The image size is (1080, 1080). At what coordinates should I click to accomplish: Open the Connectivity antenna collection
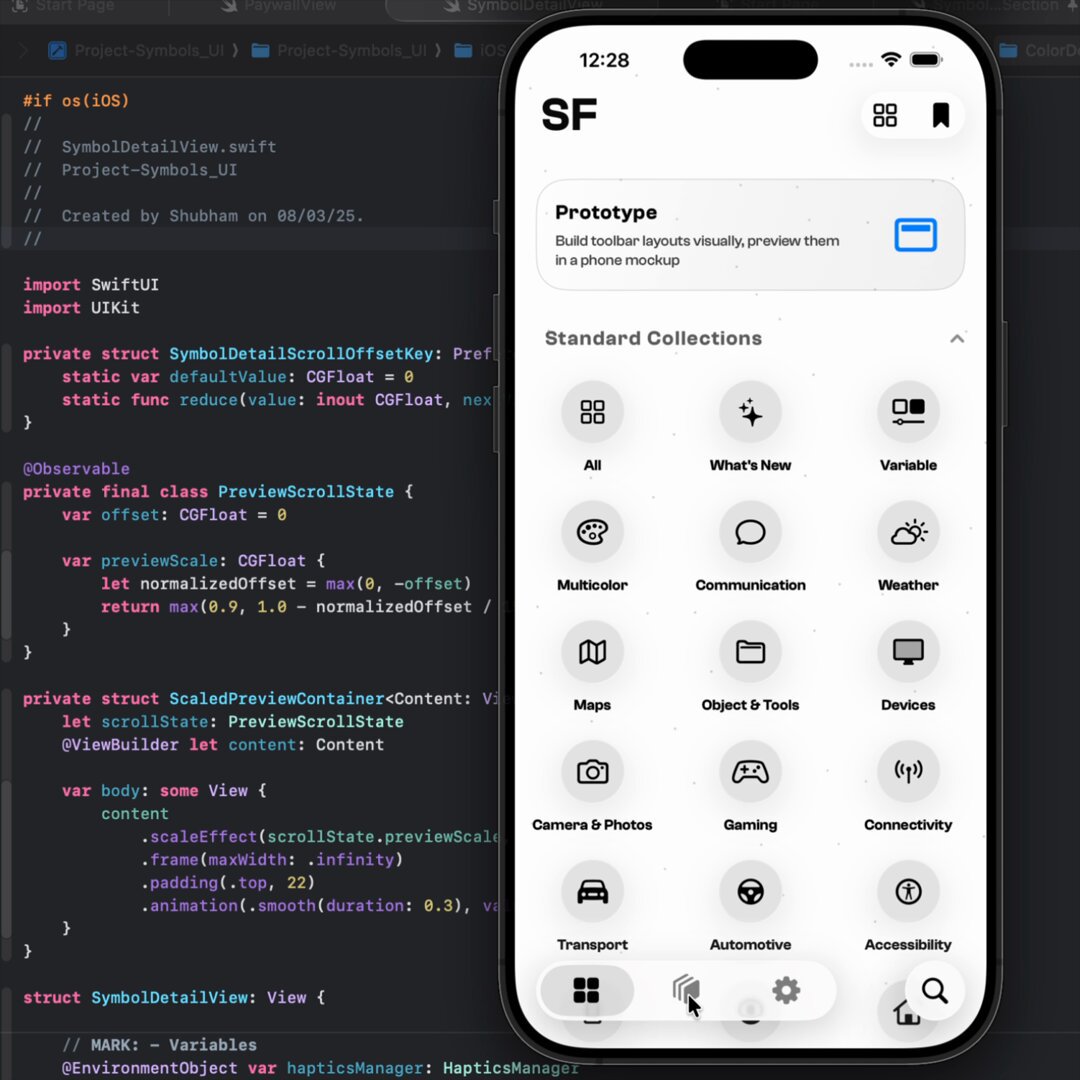click(x=908, y=771)
